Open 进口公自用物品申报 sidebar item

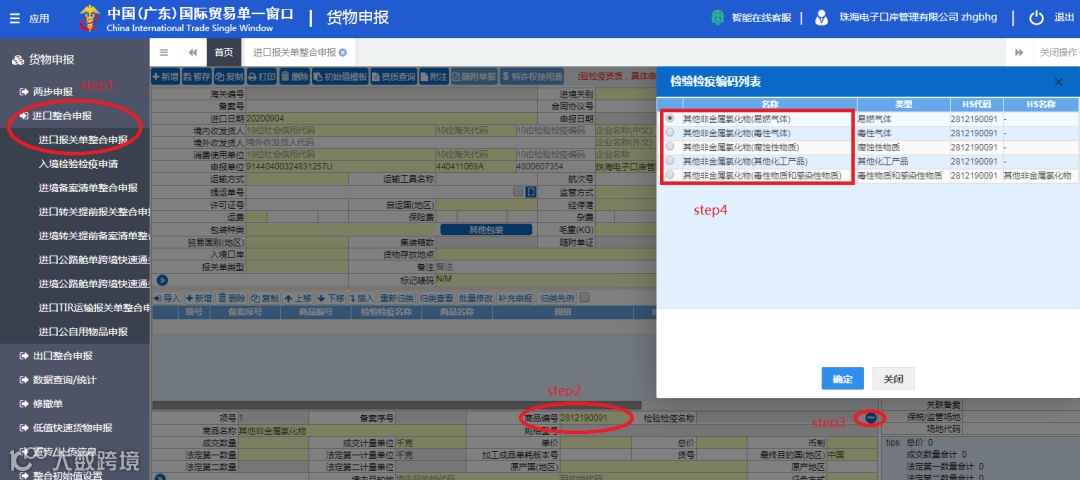click(83, 331)
